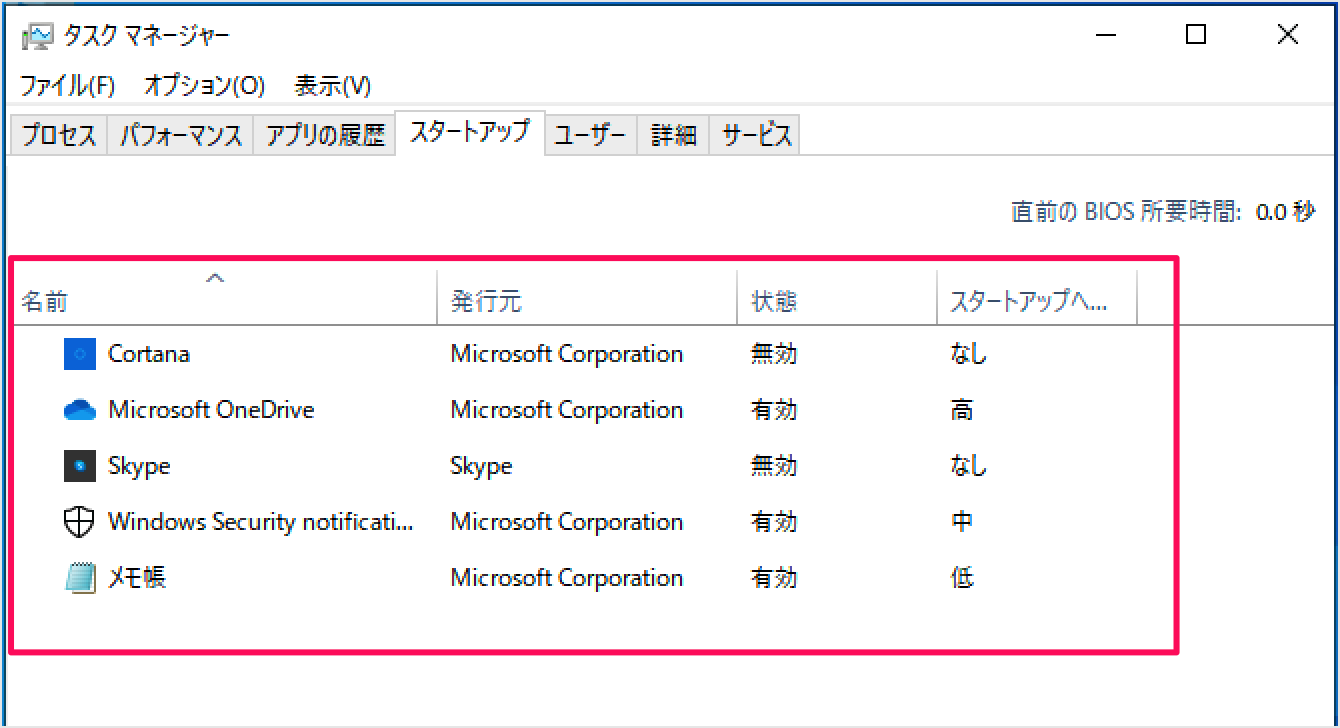Screen dimensions: 1340x728
Task: Select the Cortana row name
Action: click(149, 354)
